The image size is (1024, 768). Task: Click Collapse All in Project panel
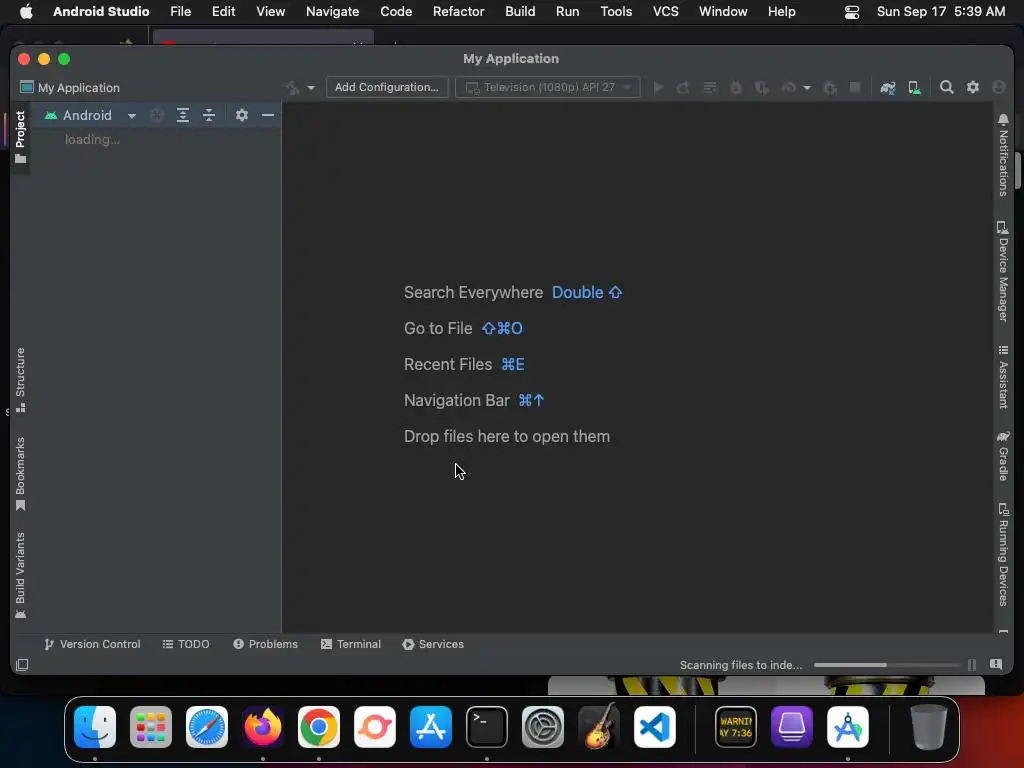tap(209, 115)
